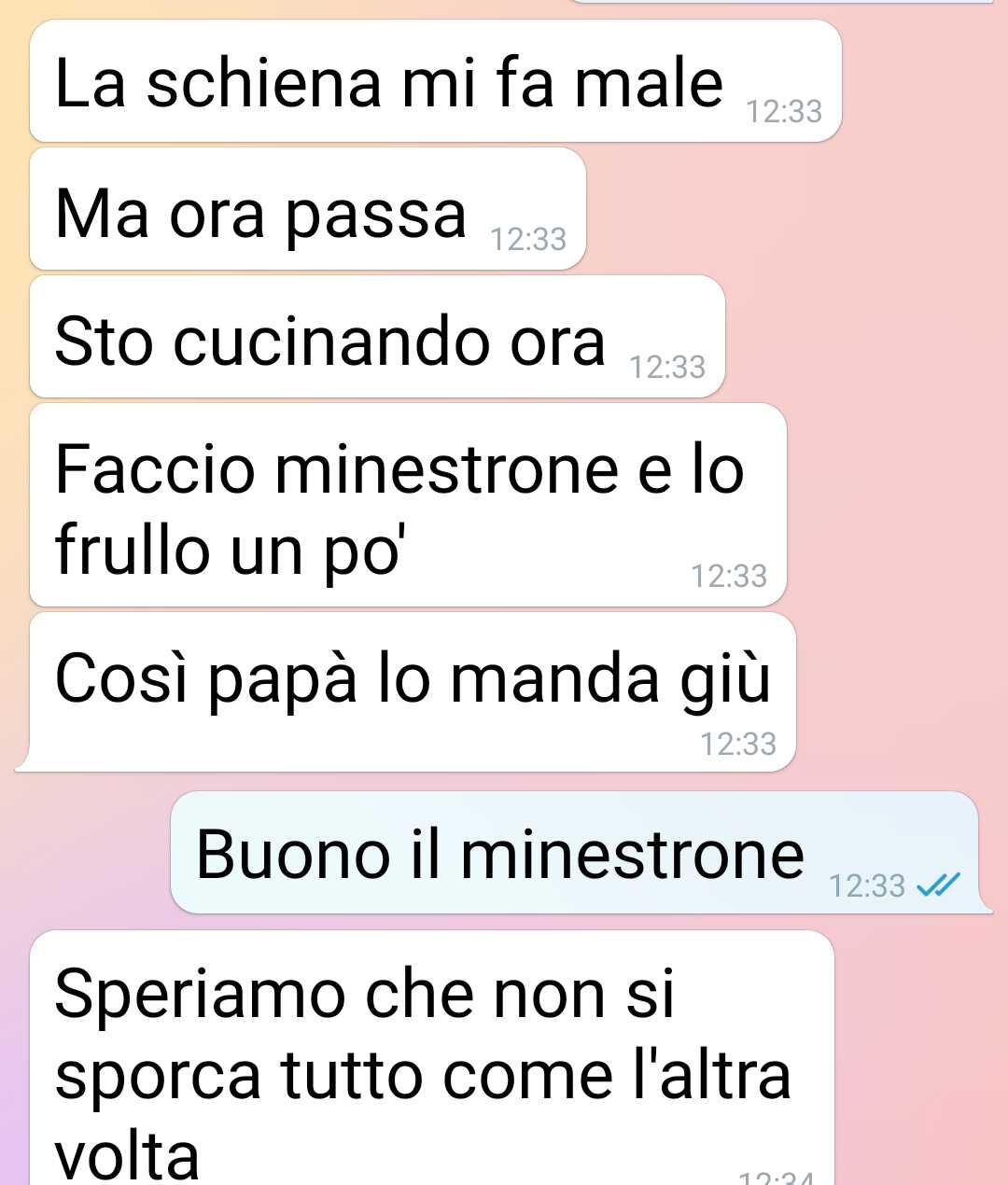1008x1185 pixels.
Task: Tap the sent message 'Buono il minestrone'
Action: 574,853
